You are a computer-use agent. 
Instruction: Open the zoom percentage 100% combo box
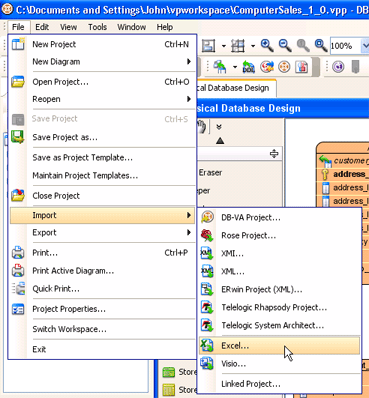[349, 46]
